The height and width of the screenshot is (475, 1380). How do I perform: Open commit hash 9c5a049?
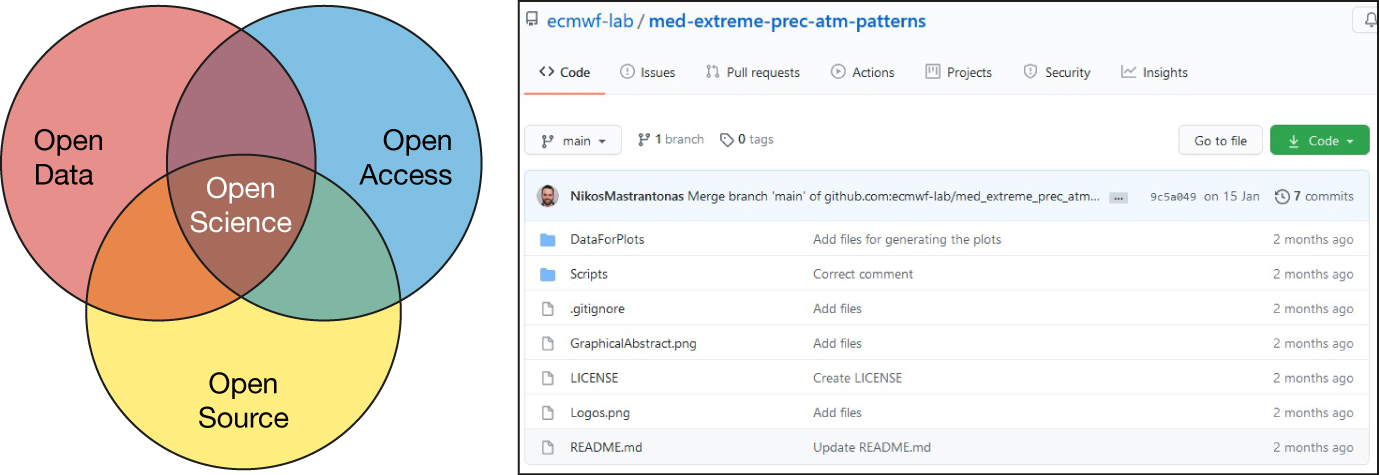point(1173,197)
